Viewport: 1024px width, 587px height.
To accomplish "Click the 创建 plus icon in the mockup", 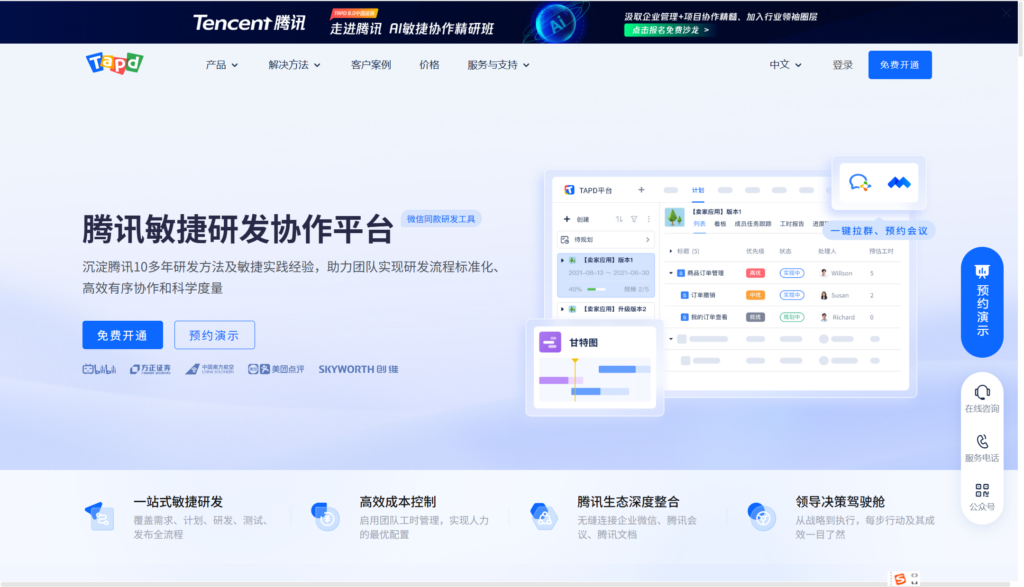I will click(566, 219).
